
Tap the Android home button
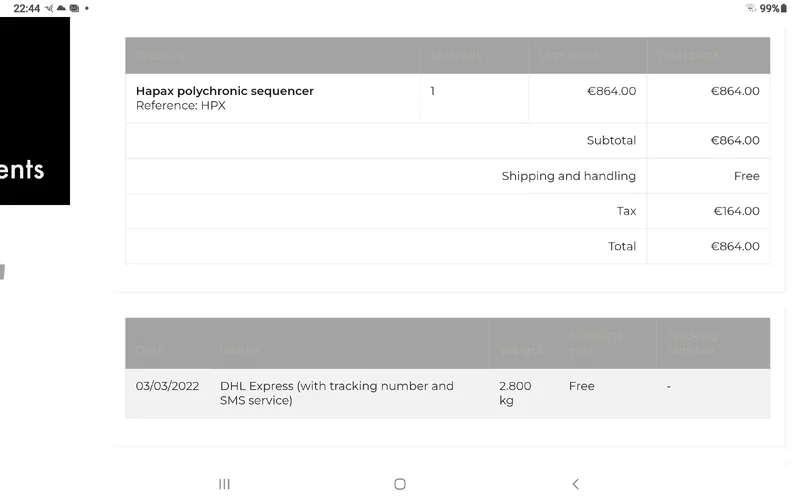(x=400, y=484)
